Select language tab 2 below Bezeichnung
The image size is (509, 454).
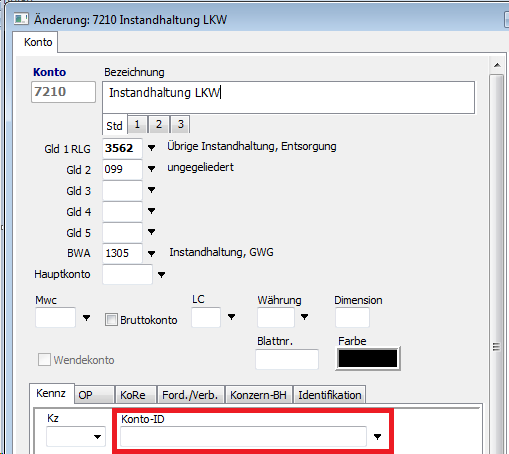tap(159, 124)
